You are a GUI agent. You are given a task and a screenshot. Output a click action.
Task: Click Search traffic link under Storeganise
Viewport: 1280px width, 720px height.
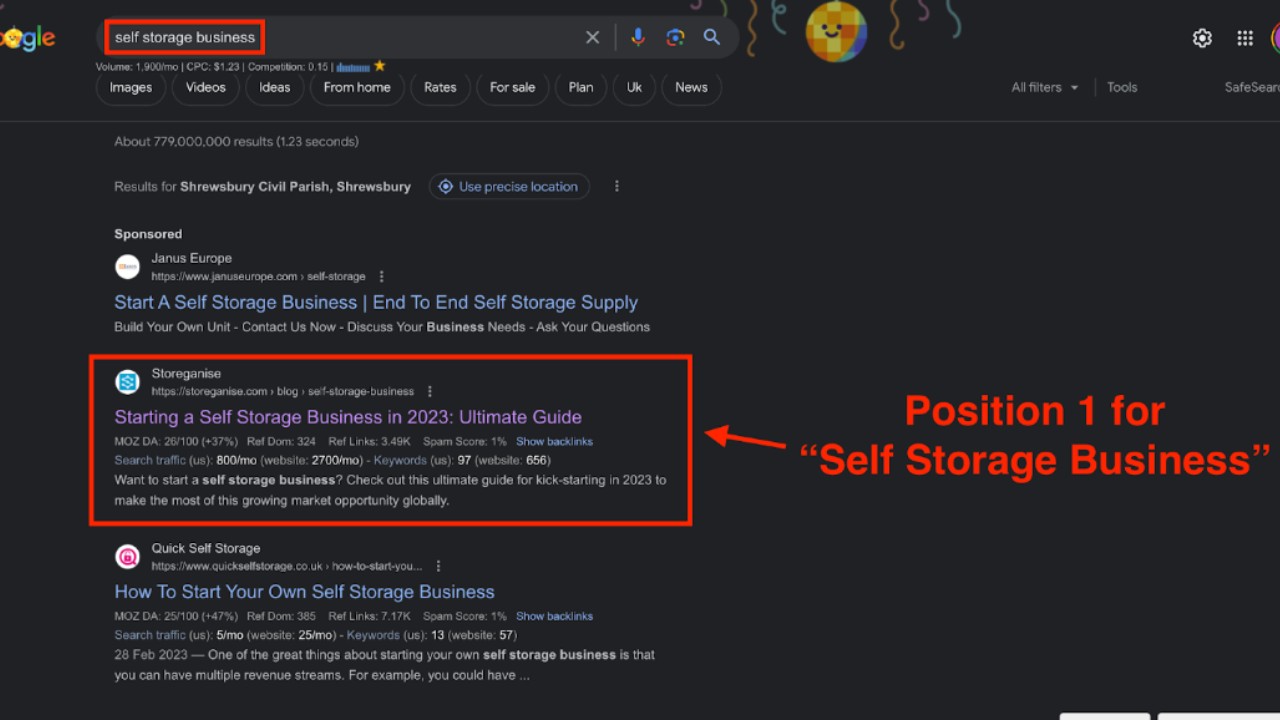[x=150, y=460]
